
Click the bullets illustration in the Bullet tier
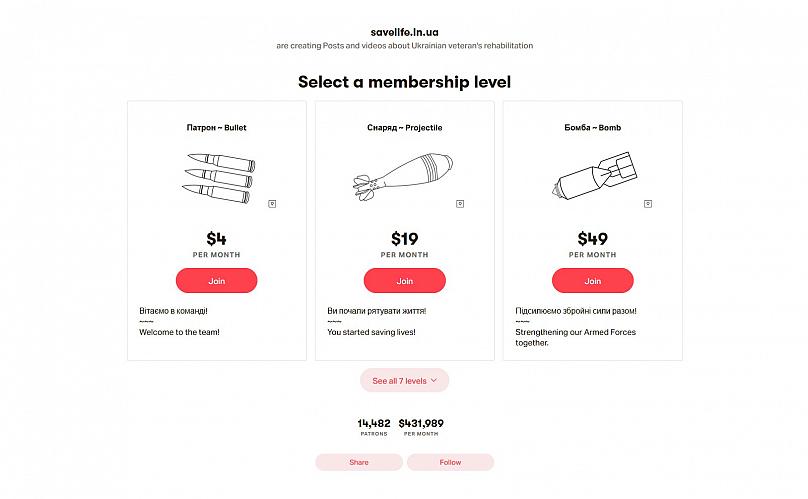coord(219,178)
